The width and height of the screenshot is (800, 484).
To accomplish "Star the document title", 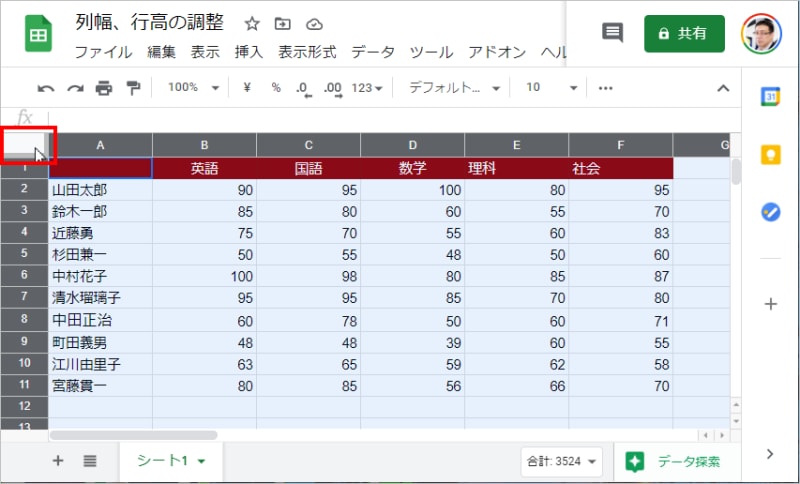I will click(x=252, y=23).
